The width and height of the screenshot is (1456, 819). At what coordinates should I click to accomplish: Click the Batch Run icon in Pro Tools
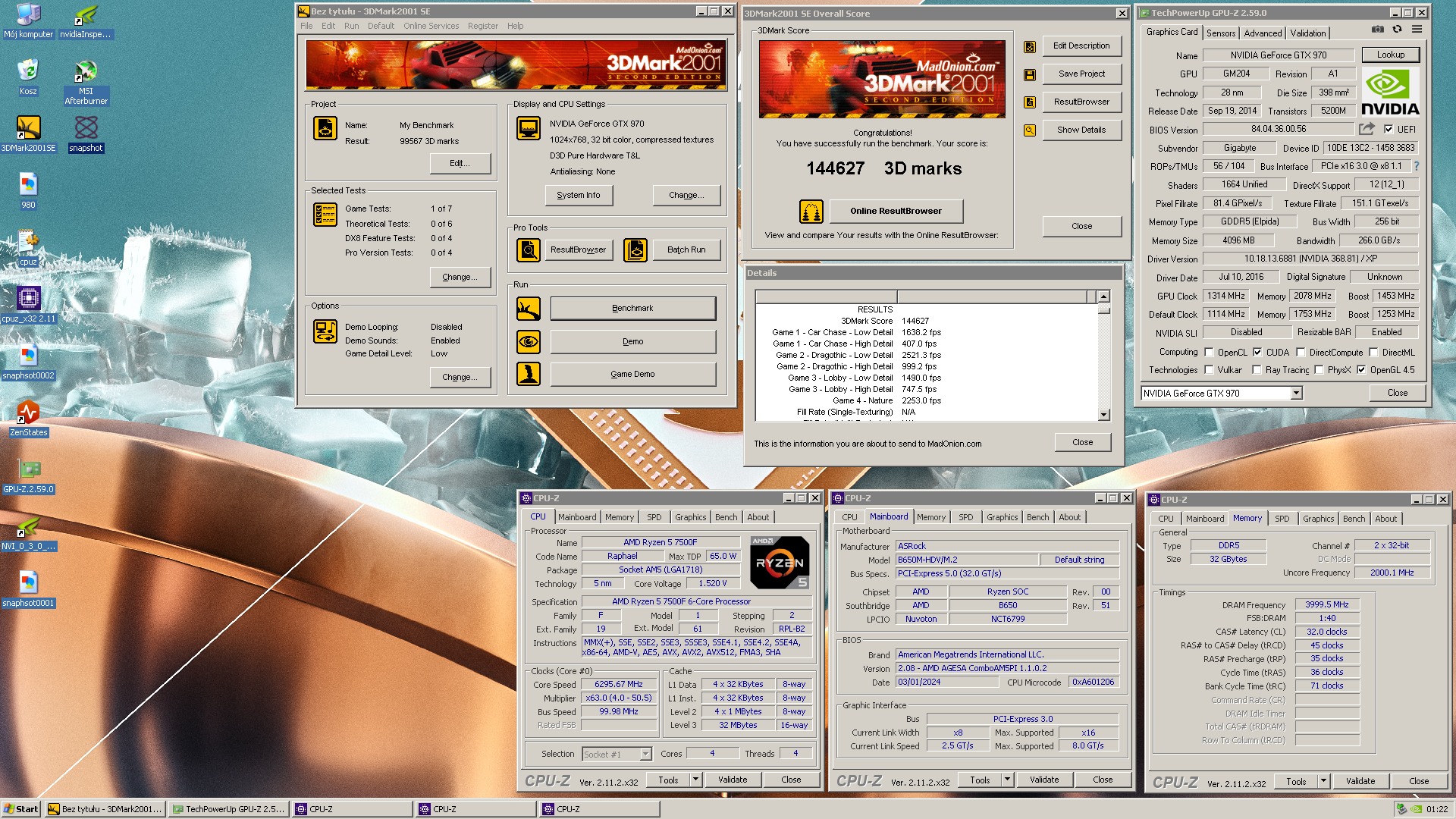pyautogui.click(x=635, y=249)
